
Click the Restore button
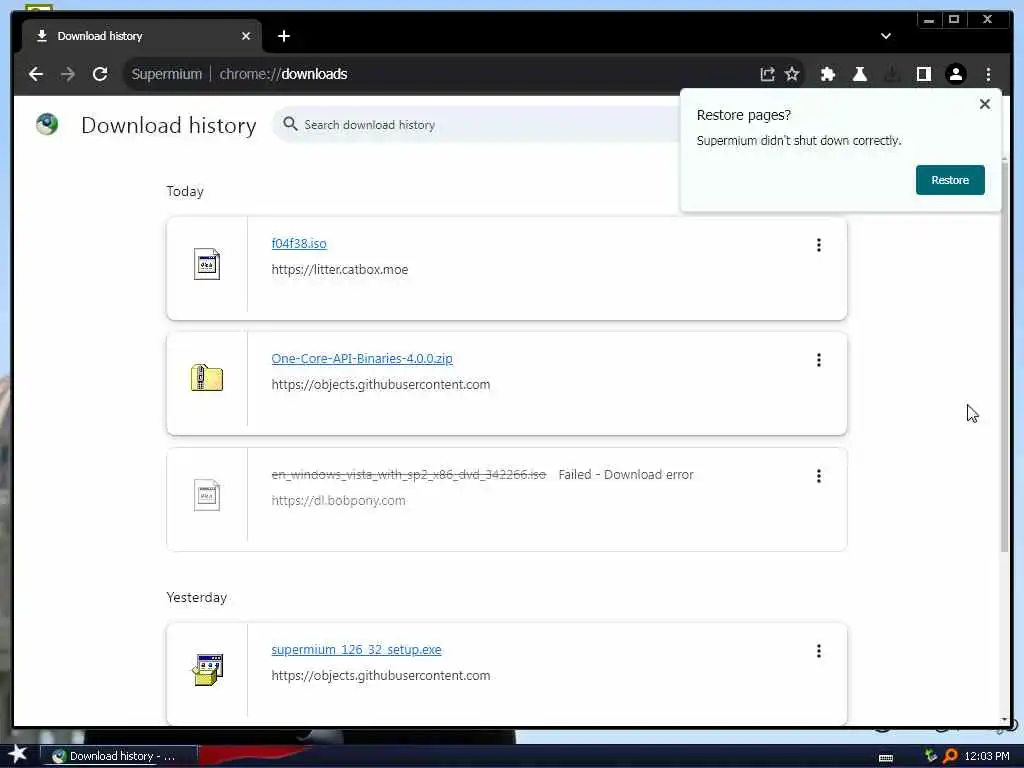tap(950, 180)
